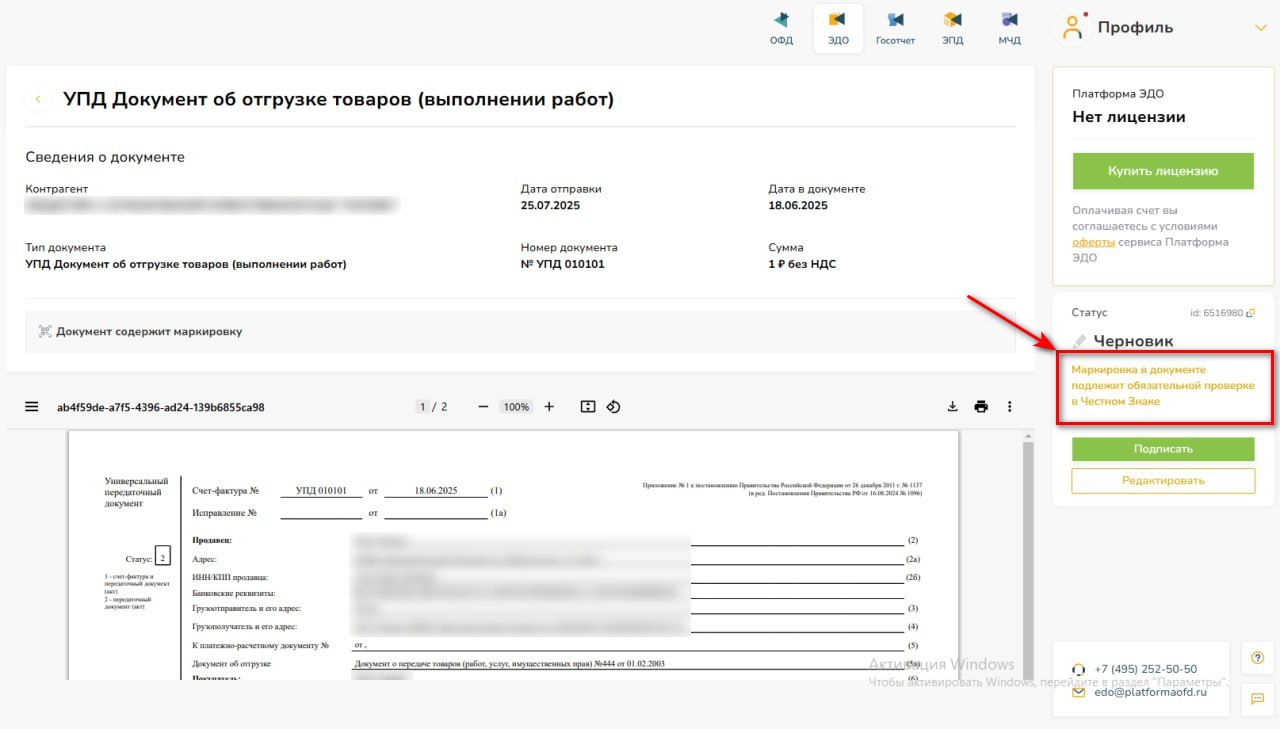This screenshot has width=1280, height=729.
Task: Select the sum 1 ₽ без НДС
Action: (x=802, y=264)
